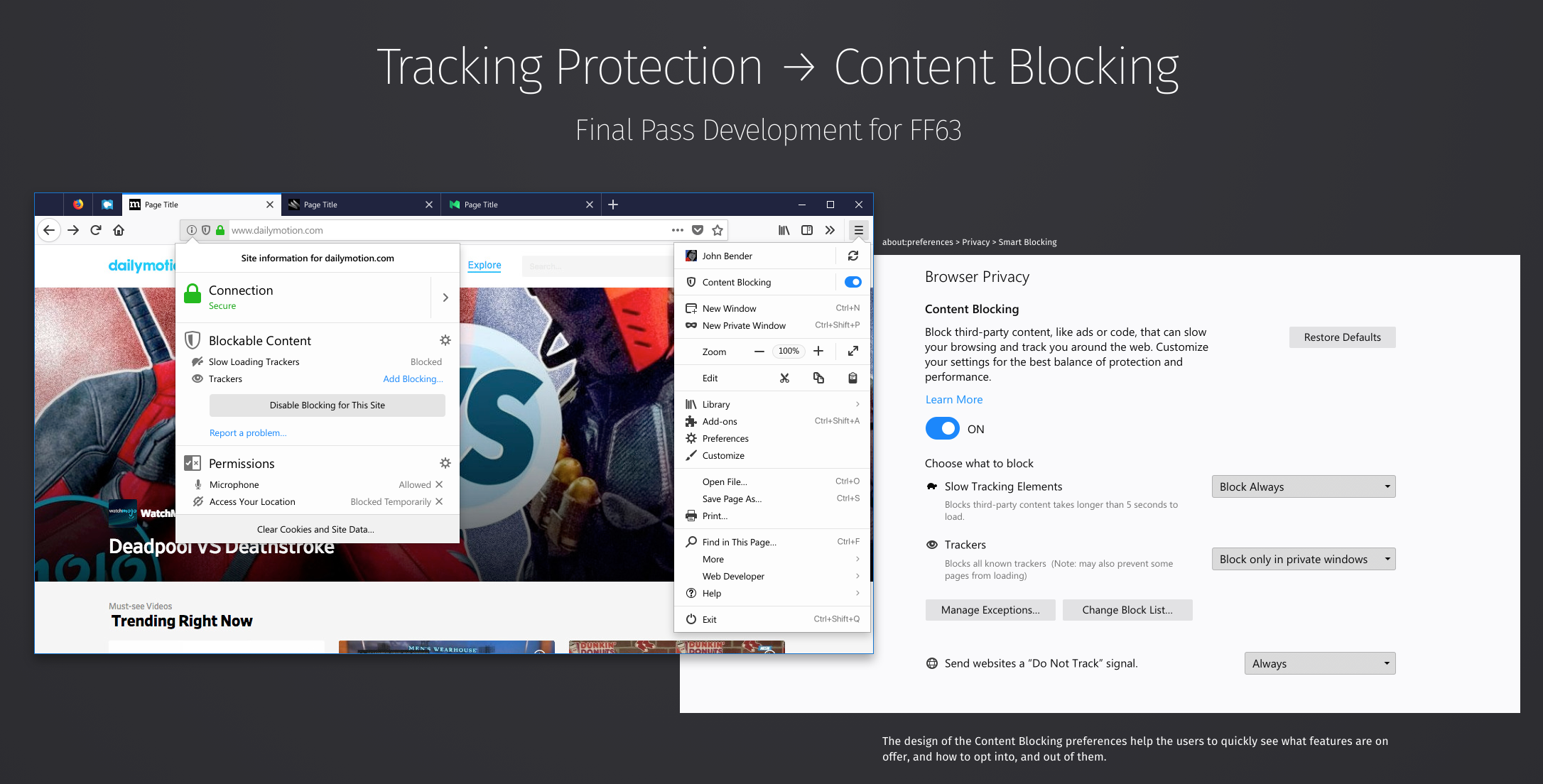The width and height of the screenshot is (1543, 784).
Task: Open the Library toolbar icon
Action: click(784, 230)
